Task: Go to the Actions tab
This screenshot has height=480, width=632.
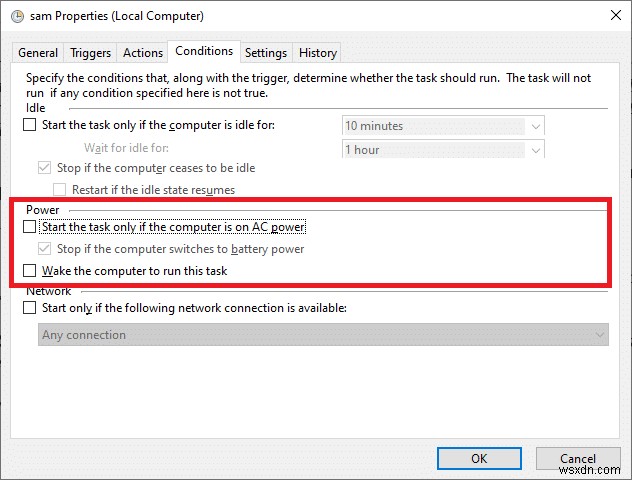Action: 142,53
